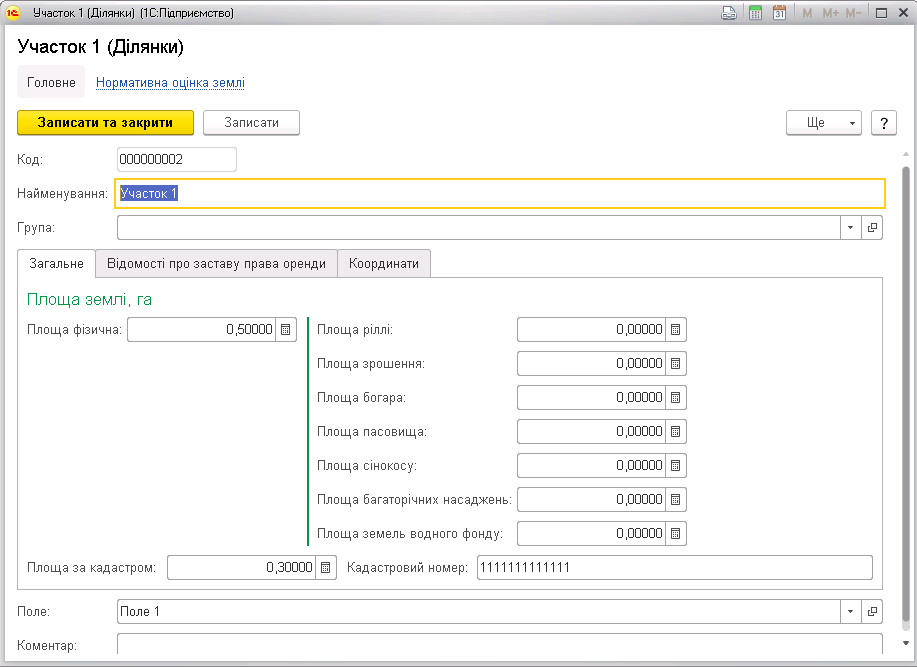Expand the Поле dropdown list
This screenshot has height=667, width=917.
coord(850,611)
